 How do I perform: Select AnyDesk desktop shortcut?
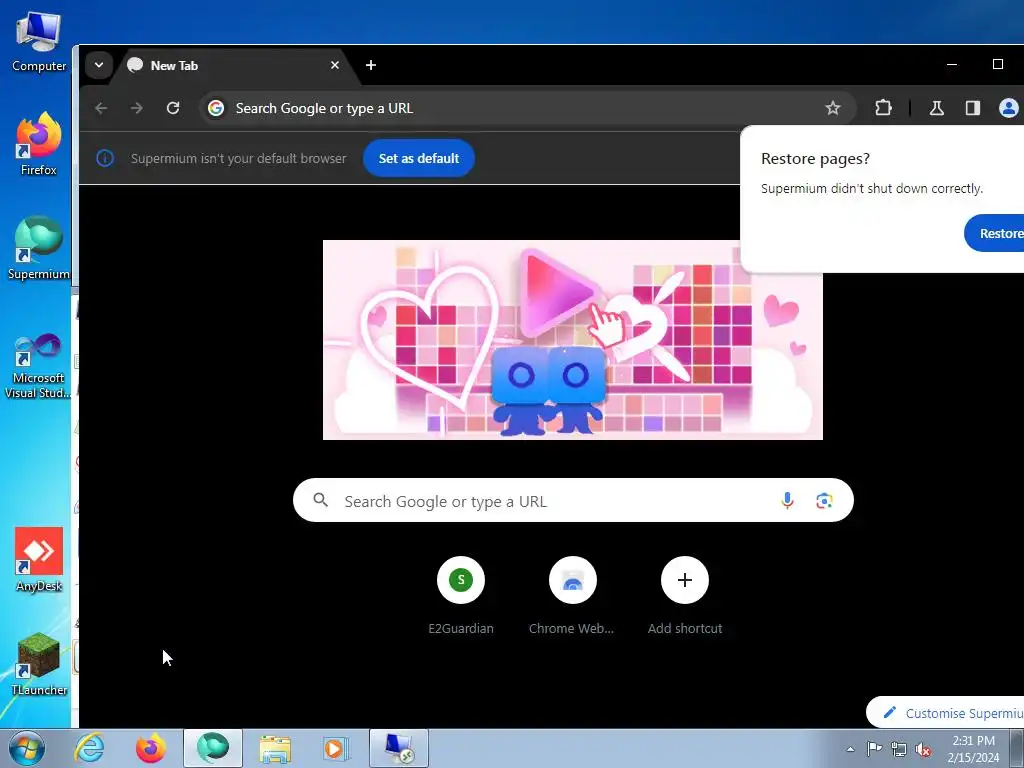click(39, 560)
